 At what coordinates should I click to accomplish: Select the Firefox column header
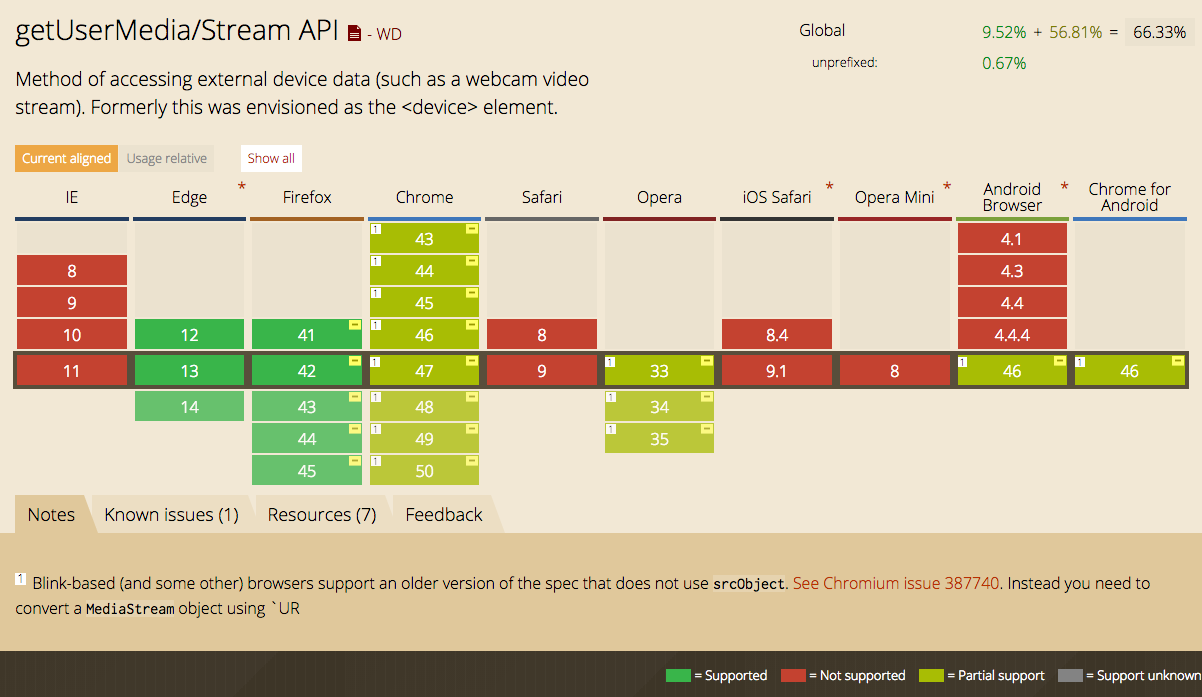coord(307,197)
